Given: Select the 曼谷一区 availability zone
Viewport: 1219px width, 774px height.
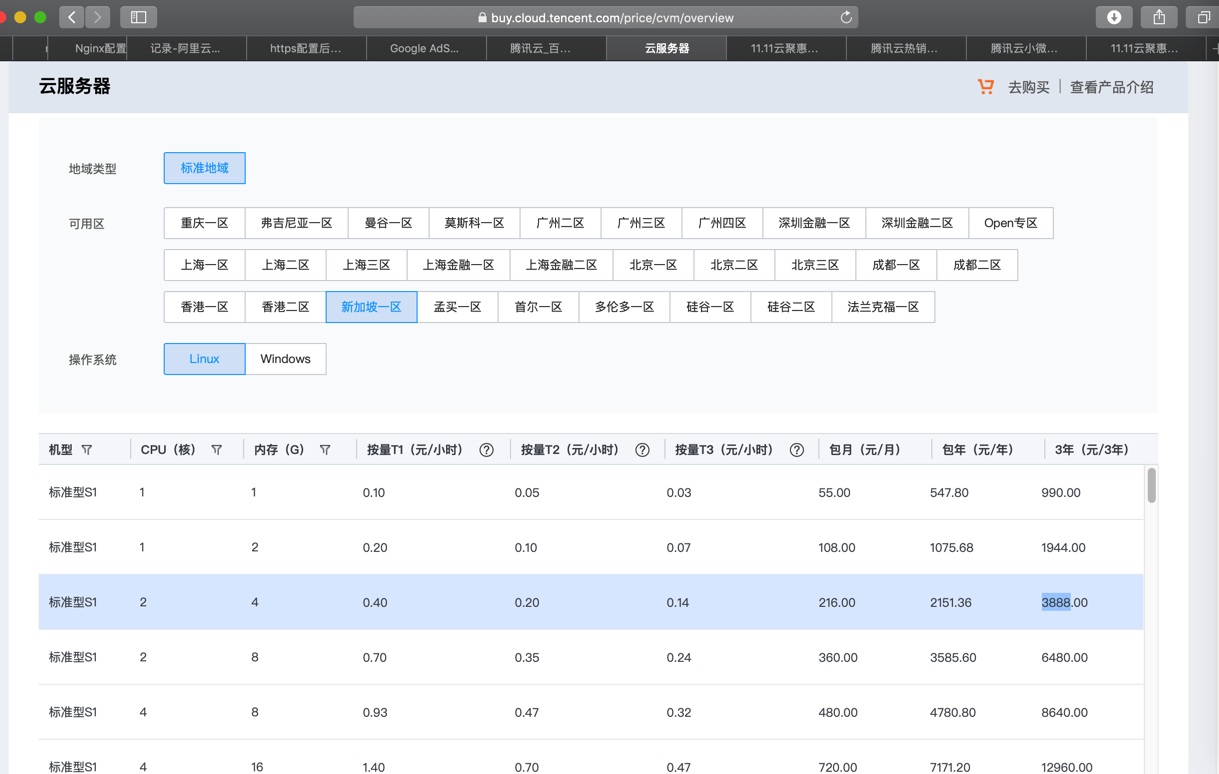Looking at the screenshot, I should point(388,223).
